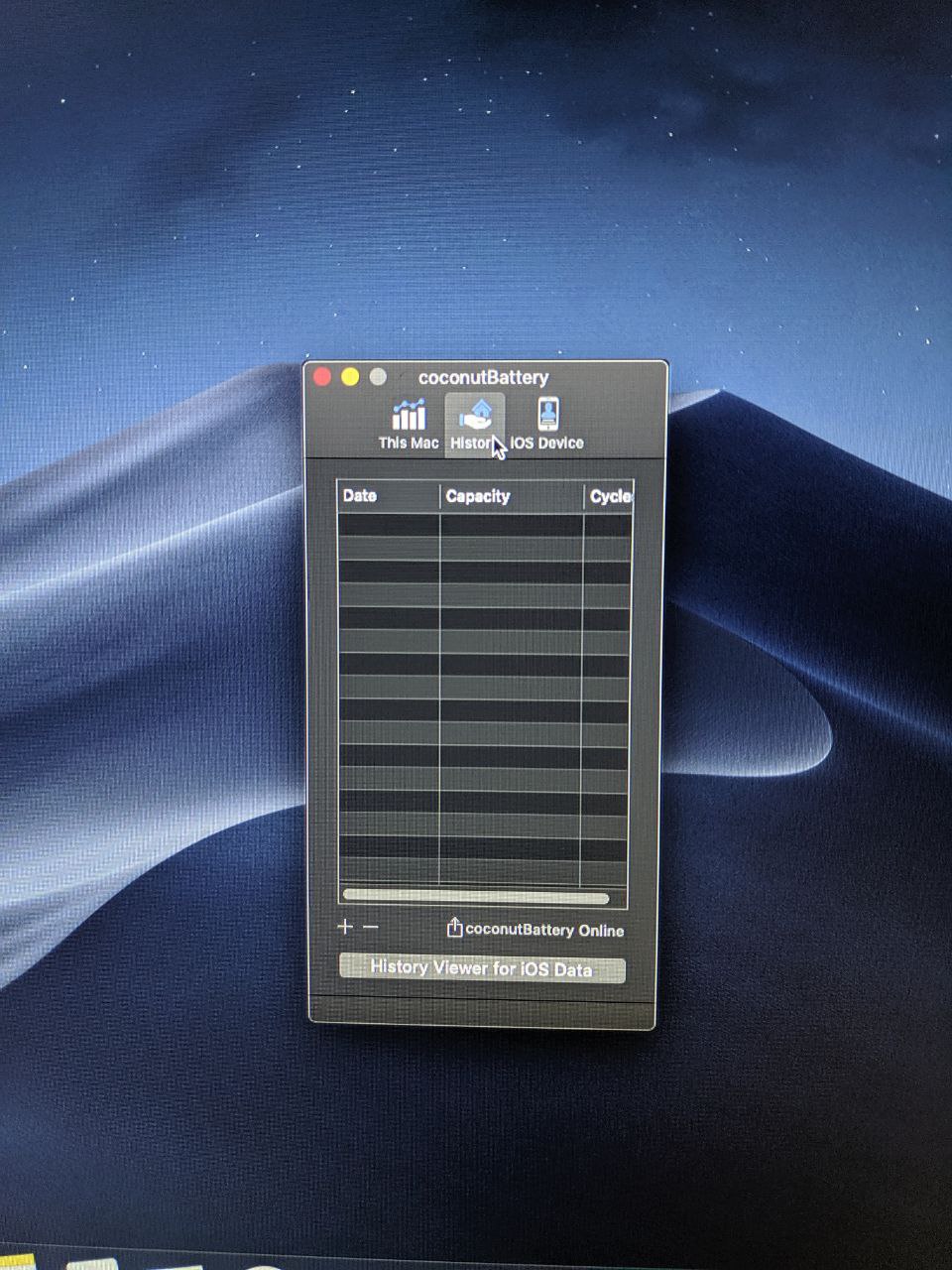Close the coconutBattery window

[x=322, y=377]
